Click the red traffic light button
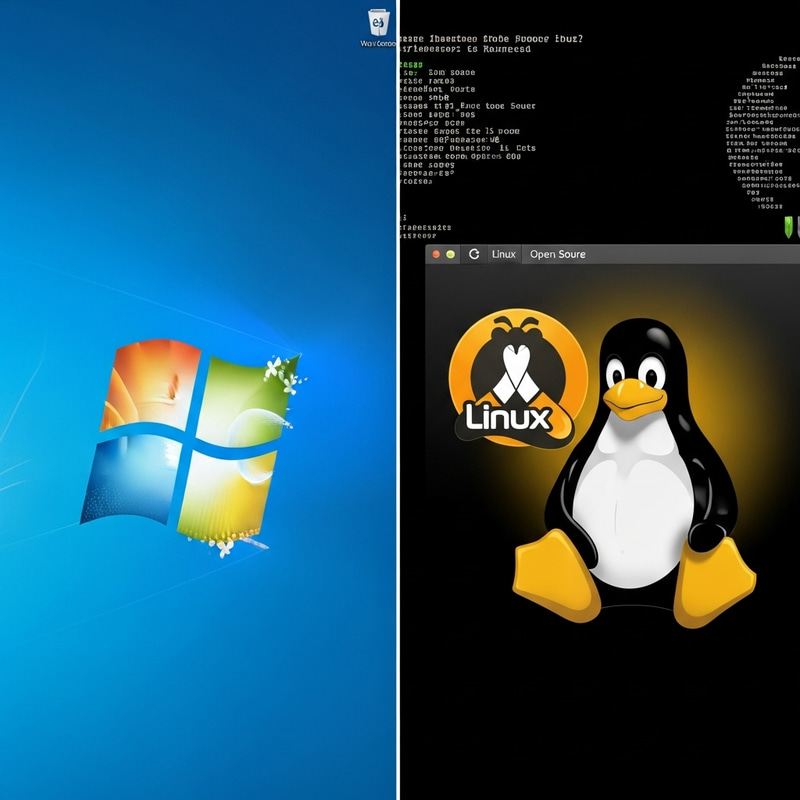Screen dimensions: 800x800 click(436, 252)
